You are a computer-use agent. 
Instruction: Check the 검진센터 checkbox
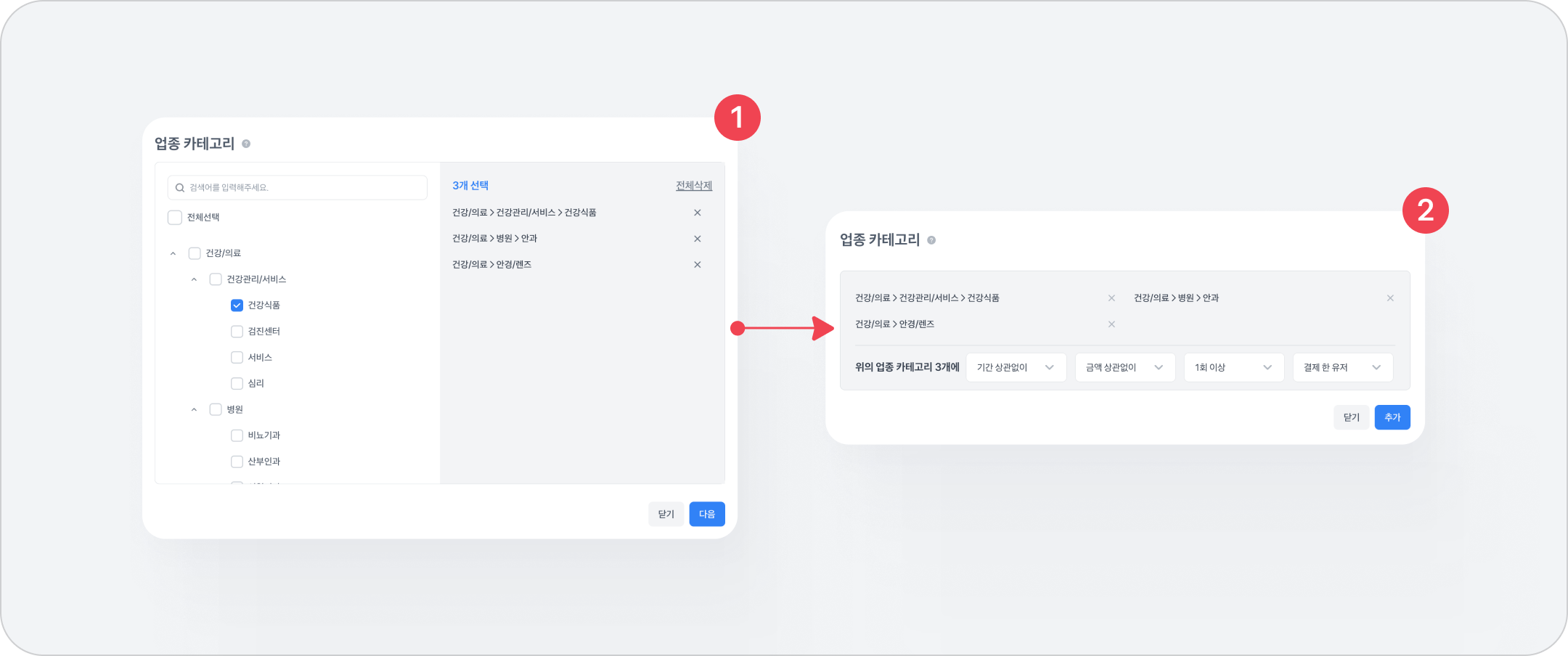coord(237,332)
